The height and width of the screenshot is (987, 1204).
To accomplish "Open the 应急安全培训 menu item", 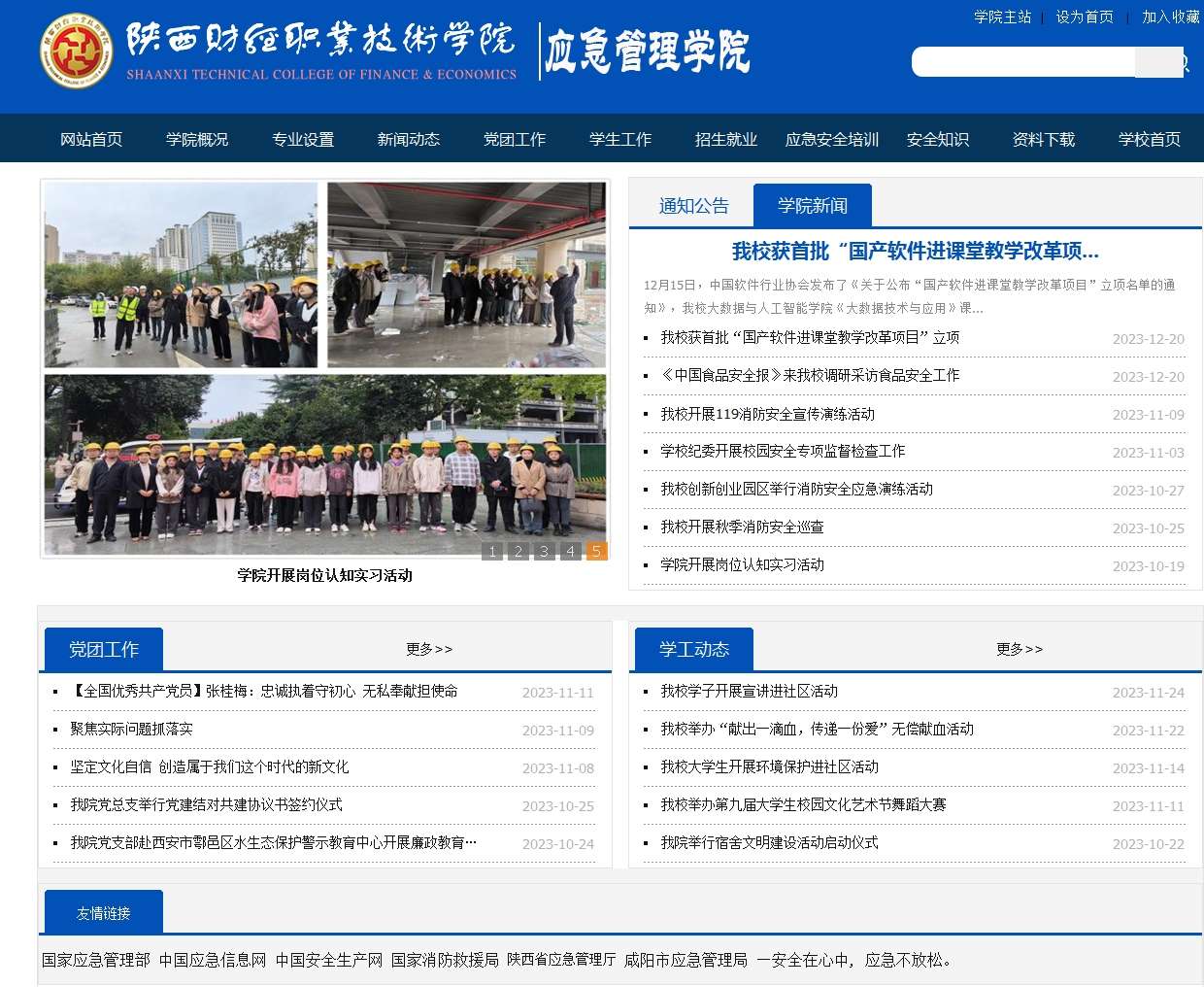I will click(x=831, y=139).
